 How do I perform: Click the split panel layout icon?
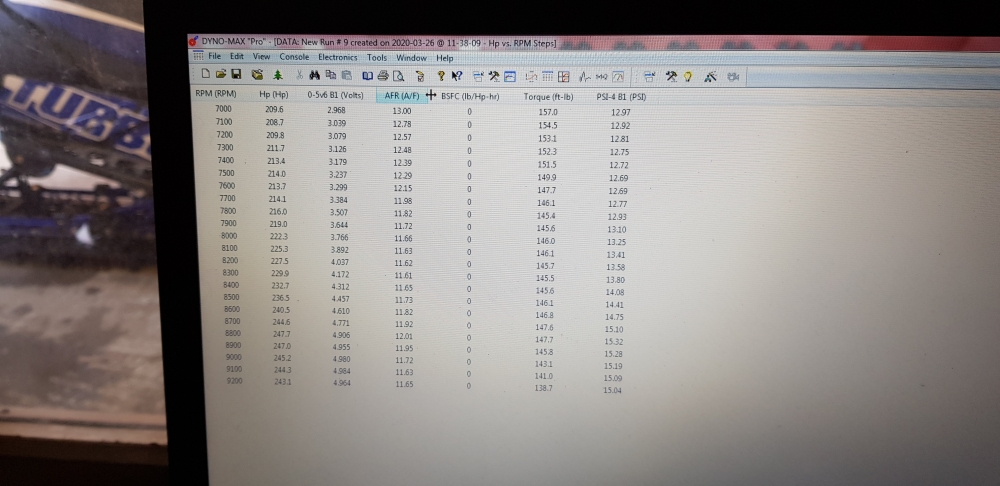pyautogui.click(x=564, y=77)
